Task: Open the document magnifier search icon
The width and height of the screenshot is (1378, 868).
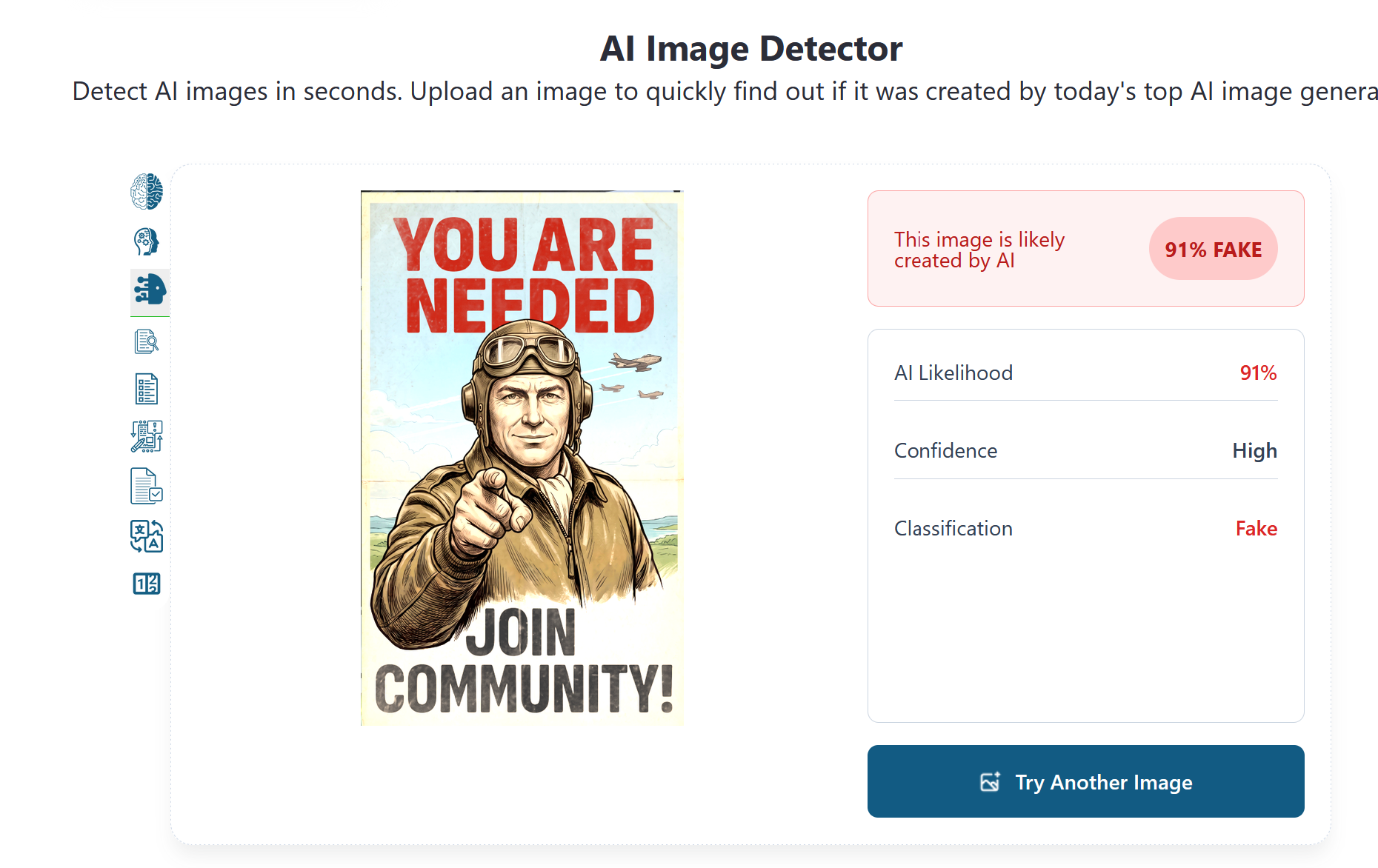Action: tap(147, 341)
